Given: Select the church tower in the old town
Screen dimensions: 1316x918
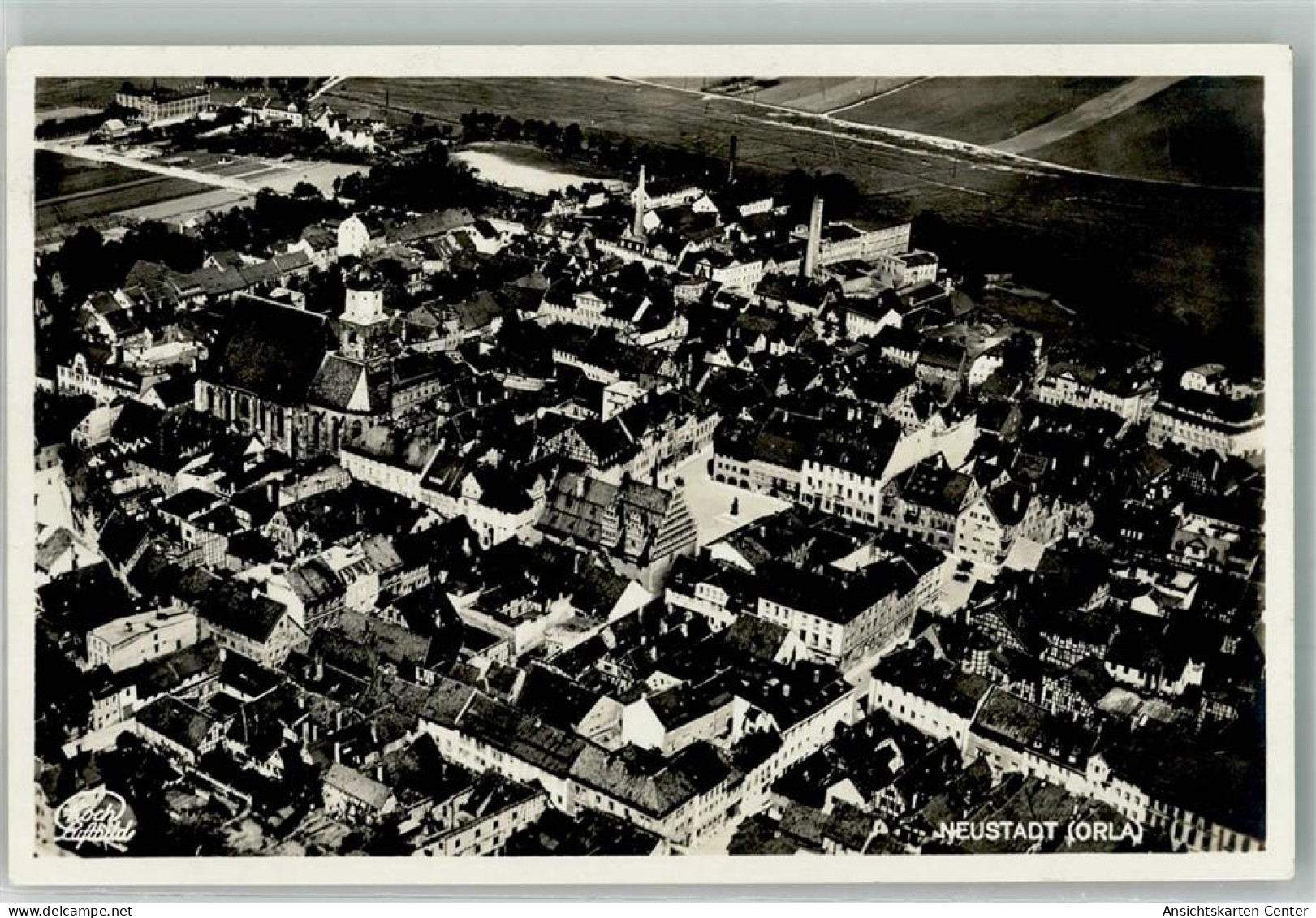Looking at the screenshot, I should click(x=364, y=317).
